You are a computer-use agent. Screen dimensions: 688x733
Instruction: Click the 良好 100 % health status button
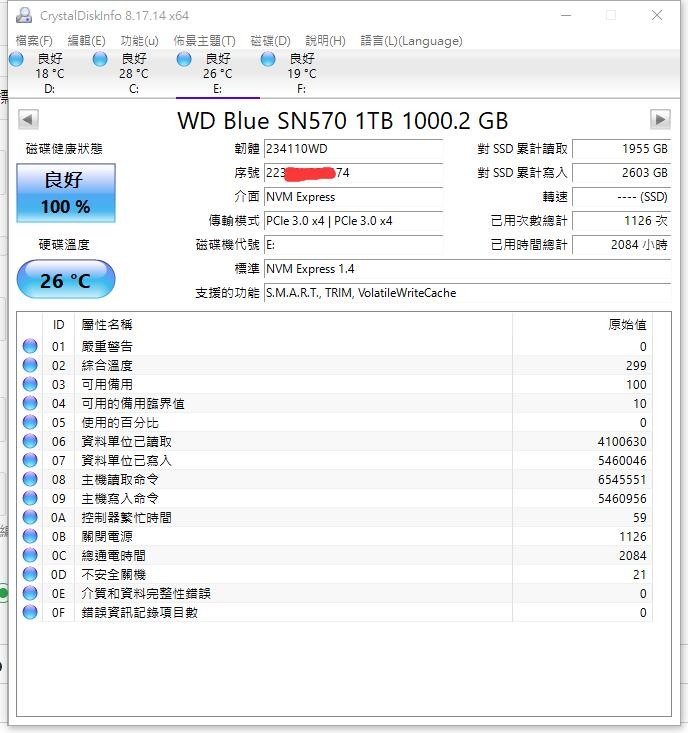[x=66, y=193]
